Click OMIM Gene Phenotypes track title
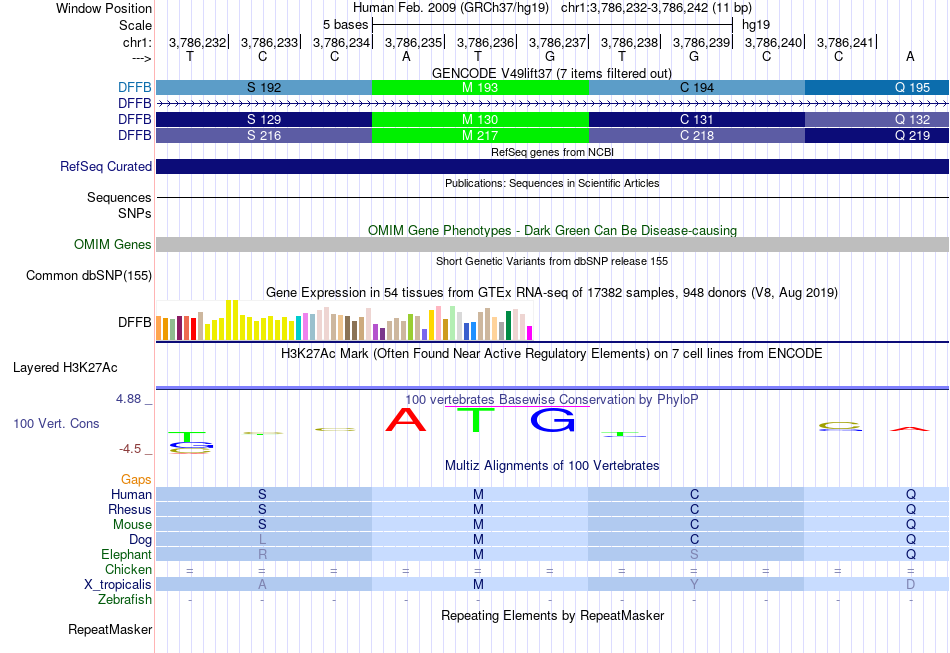Screen dimensions: 950x653 [x=552, y=230]
